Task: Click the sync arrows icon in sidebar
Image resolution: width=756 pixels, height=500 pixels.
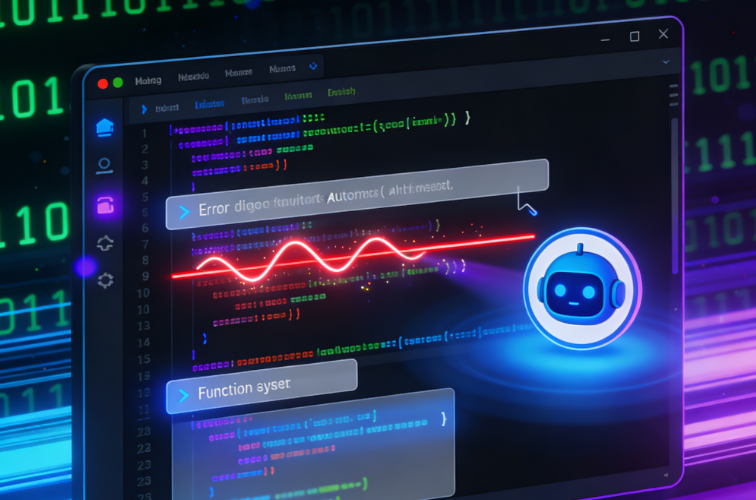Action: pos(105,243)
